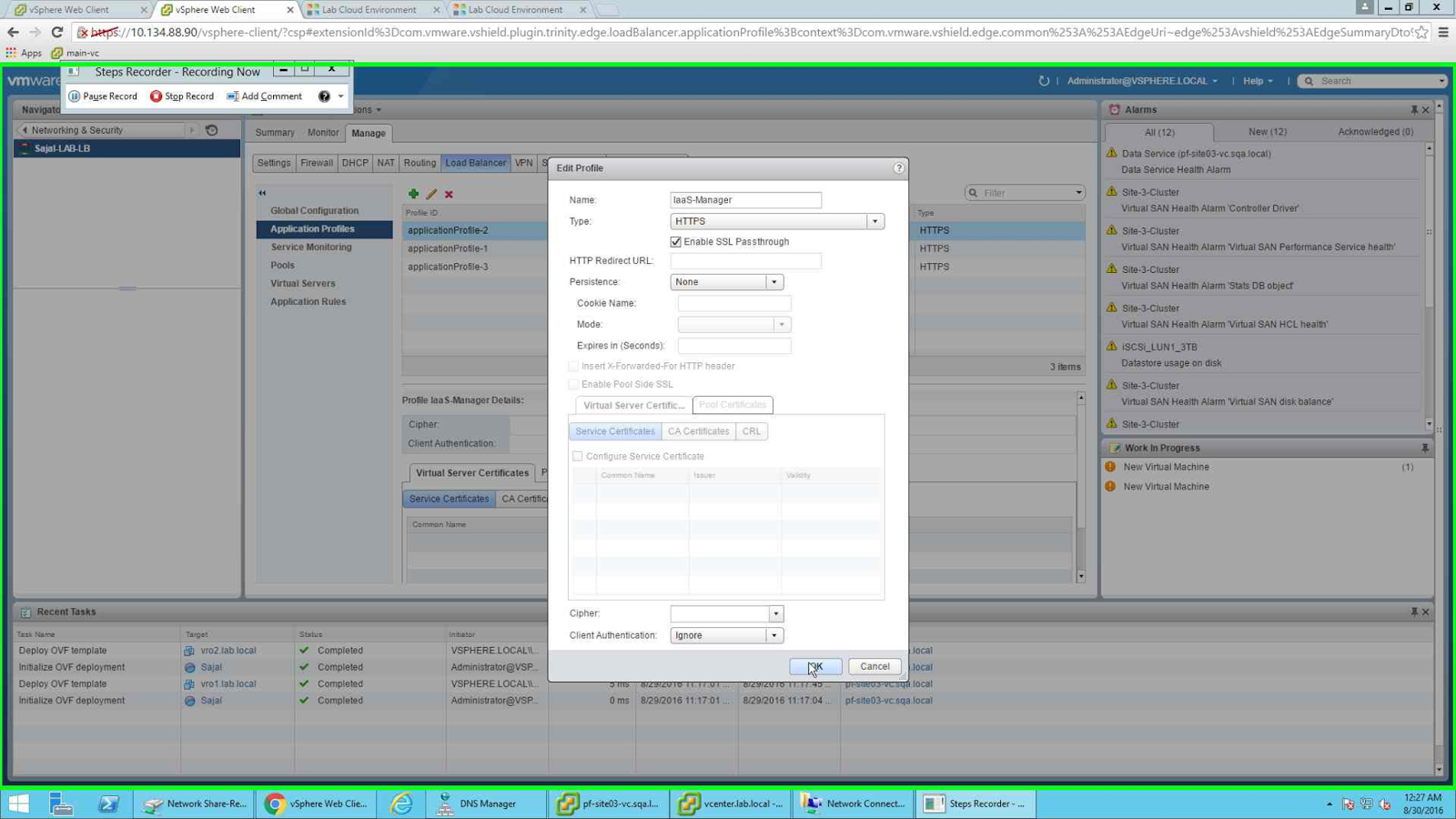
Task: Open the Firewall tab
Action: tap(317, 163)
